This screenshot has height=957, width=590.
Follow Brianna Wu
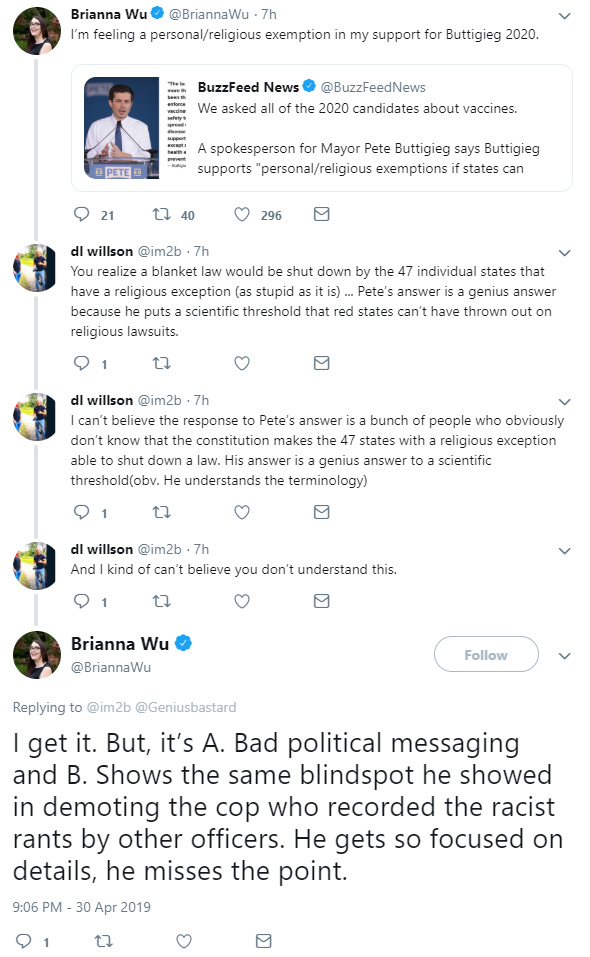[x=486, y=654]
